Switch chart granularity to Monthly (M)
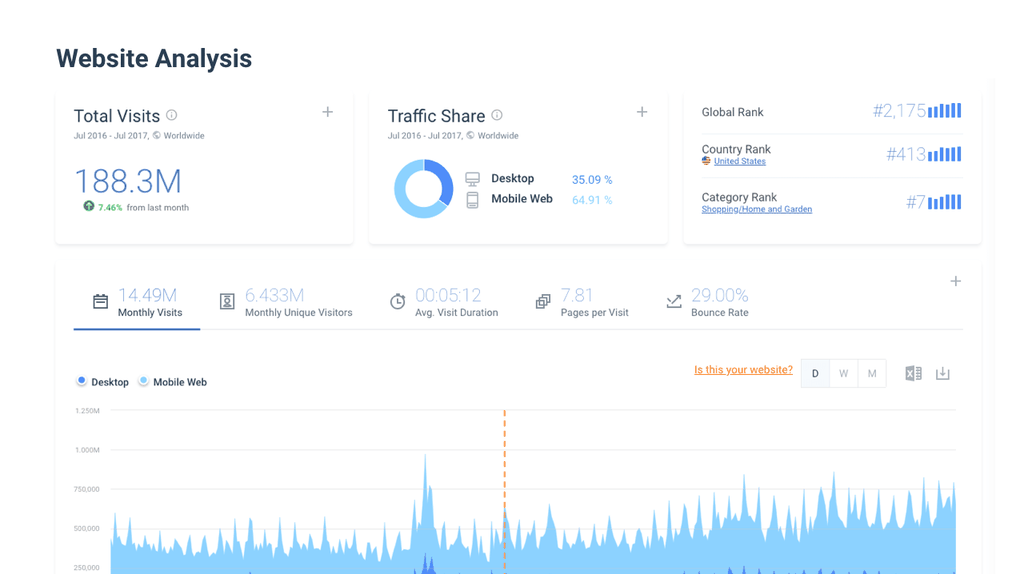 click(x=872, y=374)
